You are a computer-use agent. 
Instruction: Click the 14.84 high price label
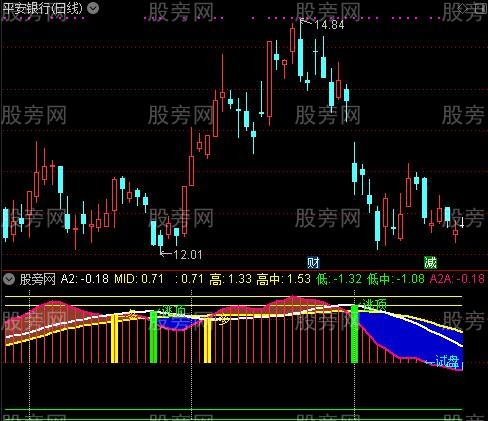329,25
